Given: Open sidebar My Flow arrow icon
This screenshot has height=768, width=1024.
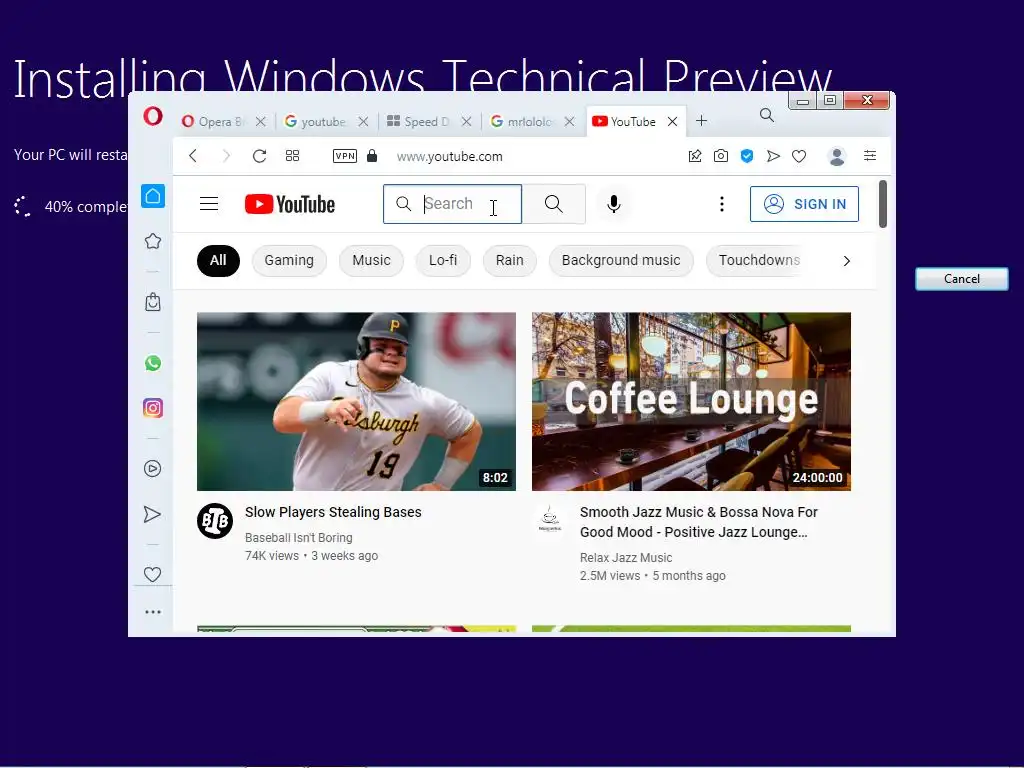Looking at the screenshot, I should click(152, 515).
